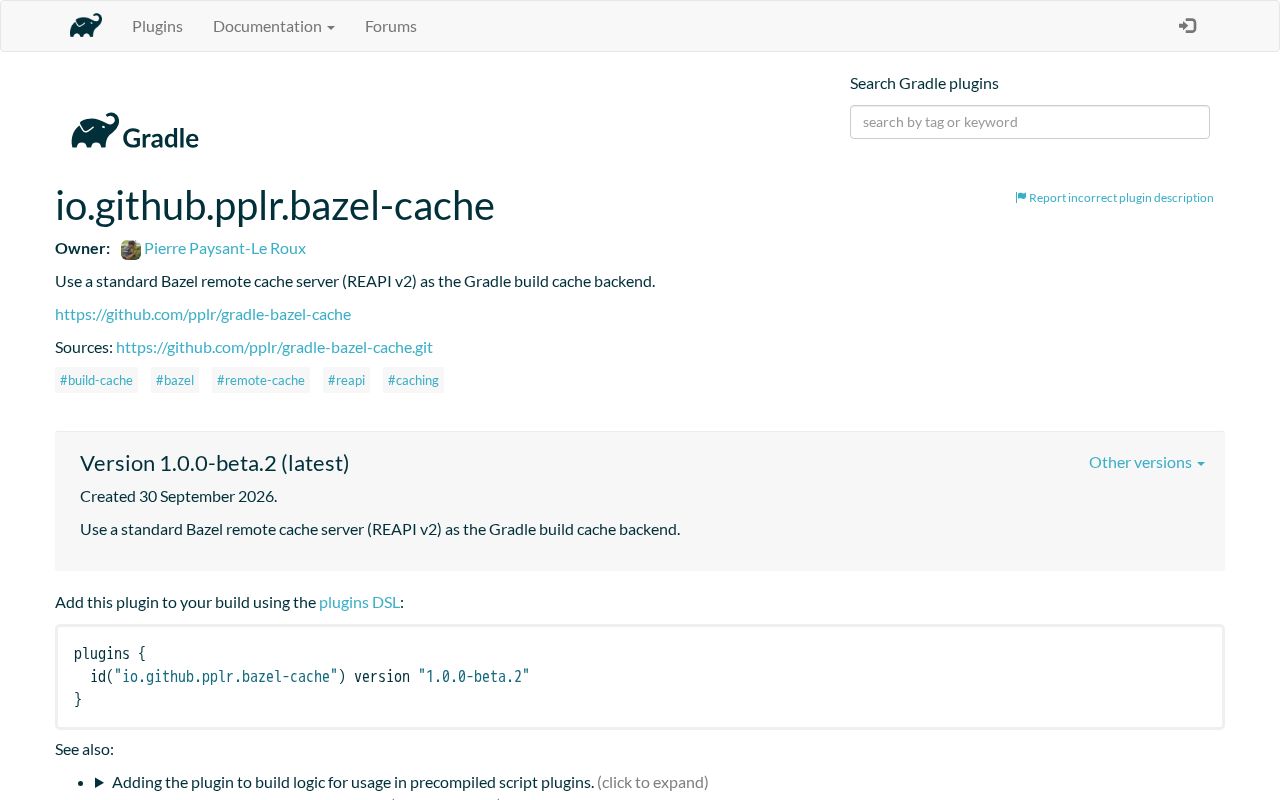Click the Gradle elephant icon in navbar
1280x800 pixels.
86,26
